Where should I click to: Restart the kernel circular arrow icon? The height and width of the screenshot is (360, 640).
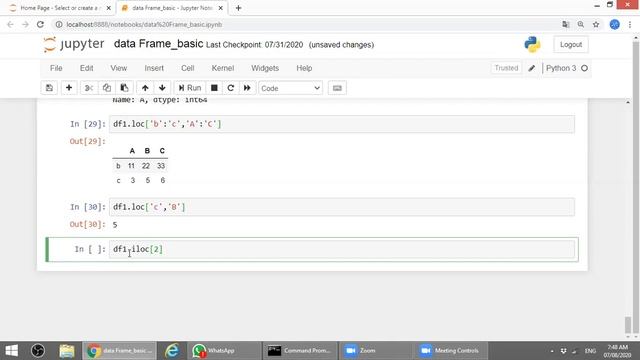coord(231,88)
